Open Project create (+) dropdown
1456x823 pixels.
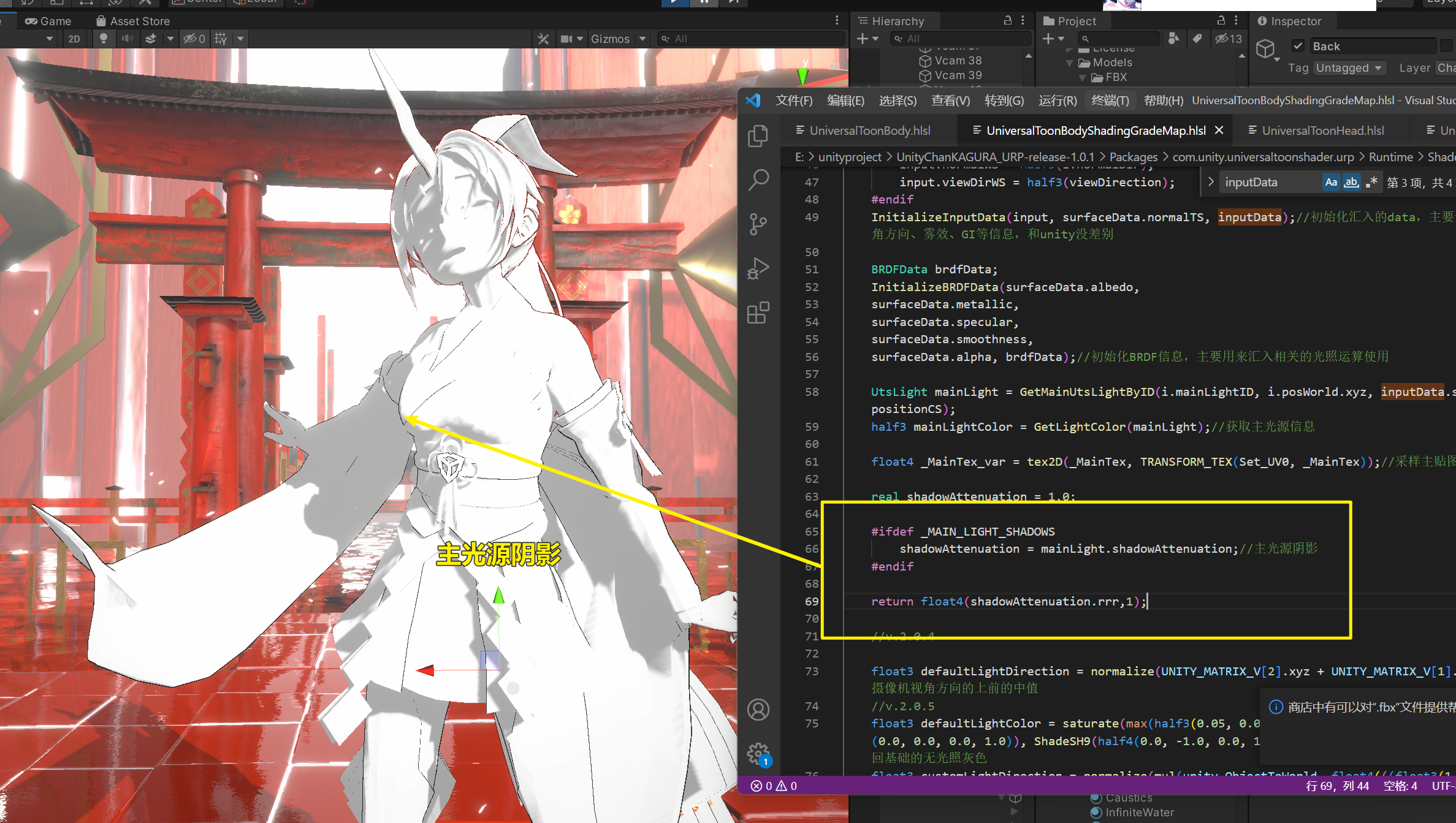pyautogui.click(x=1053, y=39)
